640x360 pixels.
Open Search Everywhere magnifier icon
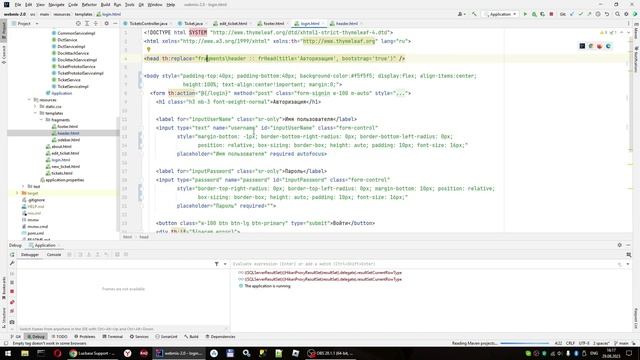tap(617, 14)
